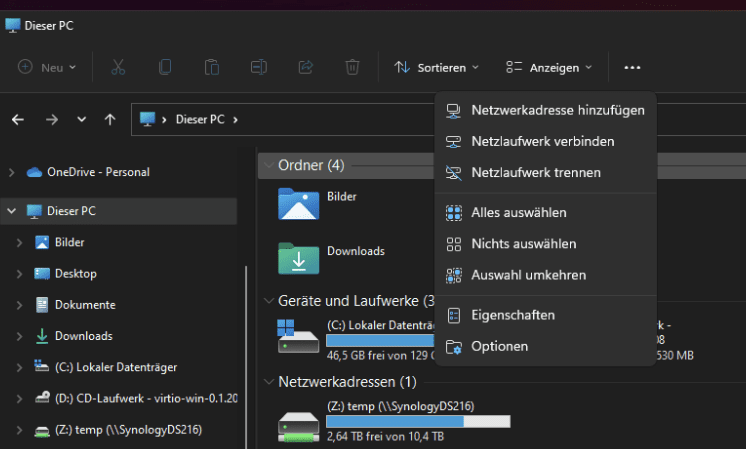Click the Copy icon in toolbar
Image resolution: width=746 pixels, height=449 pixels.
click(x=165, y=67)
